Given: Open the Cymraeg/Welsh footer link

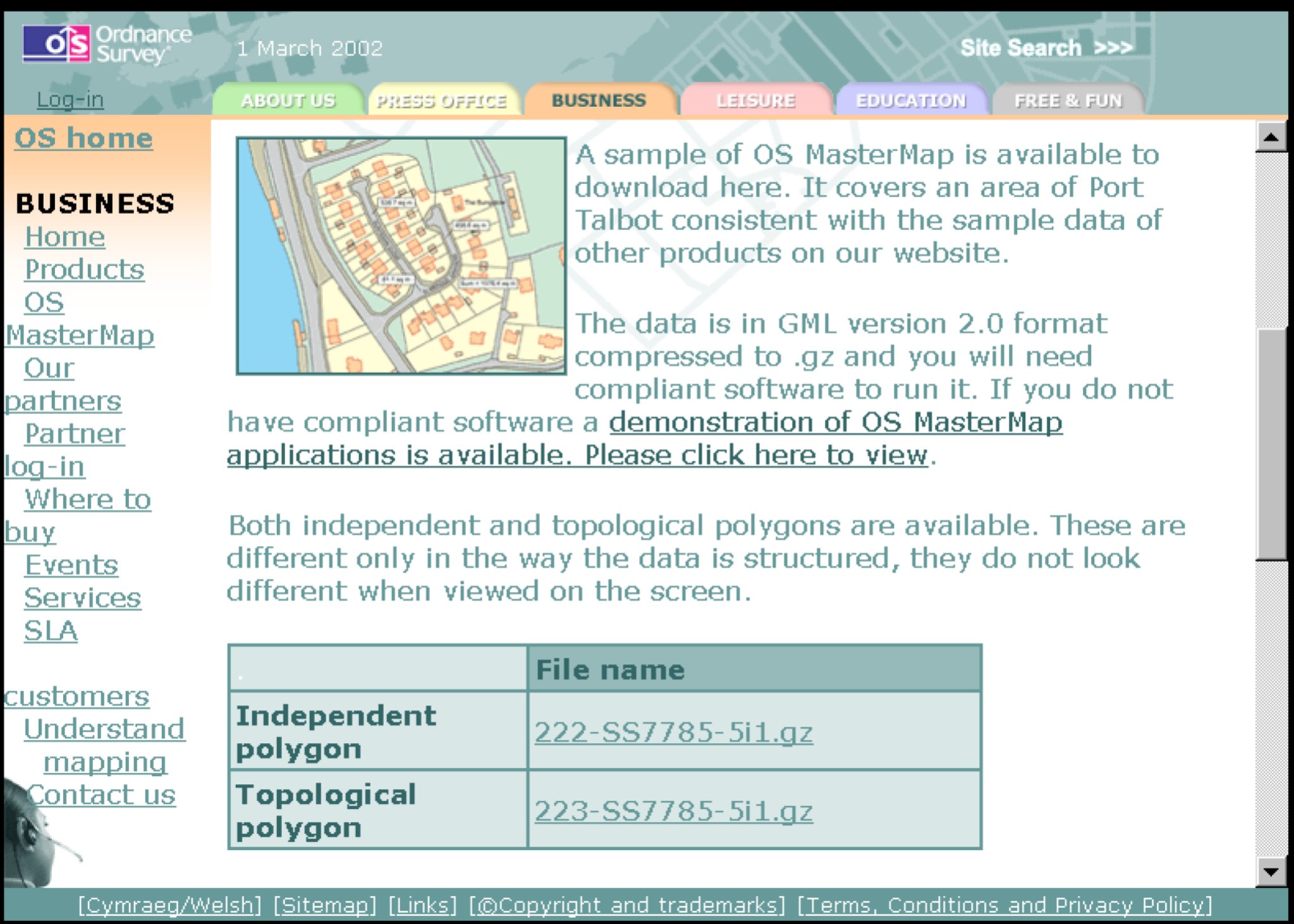Looking at the screenshot, I should pyautogui.click(x=169, y=905).
